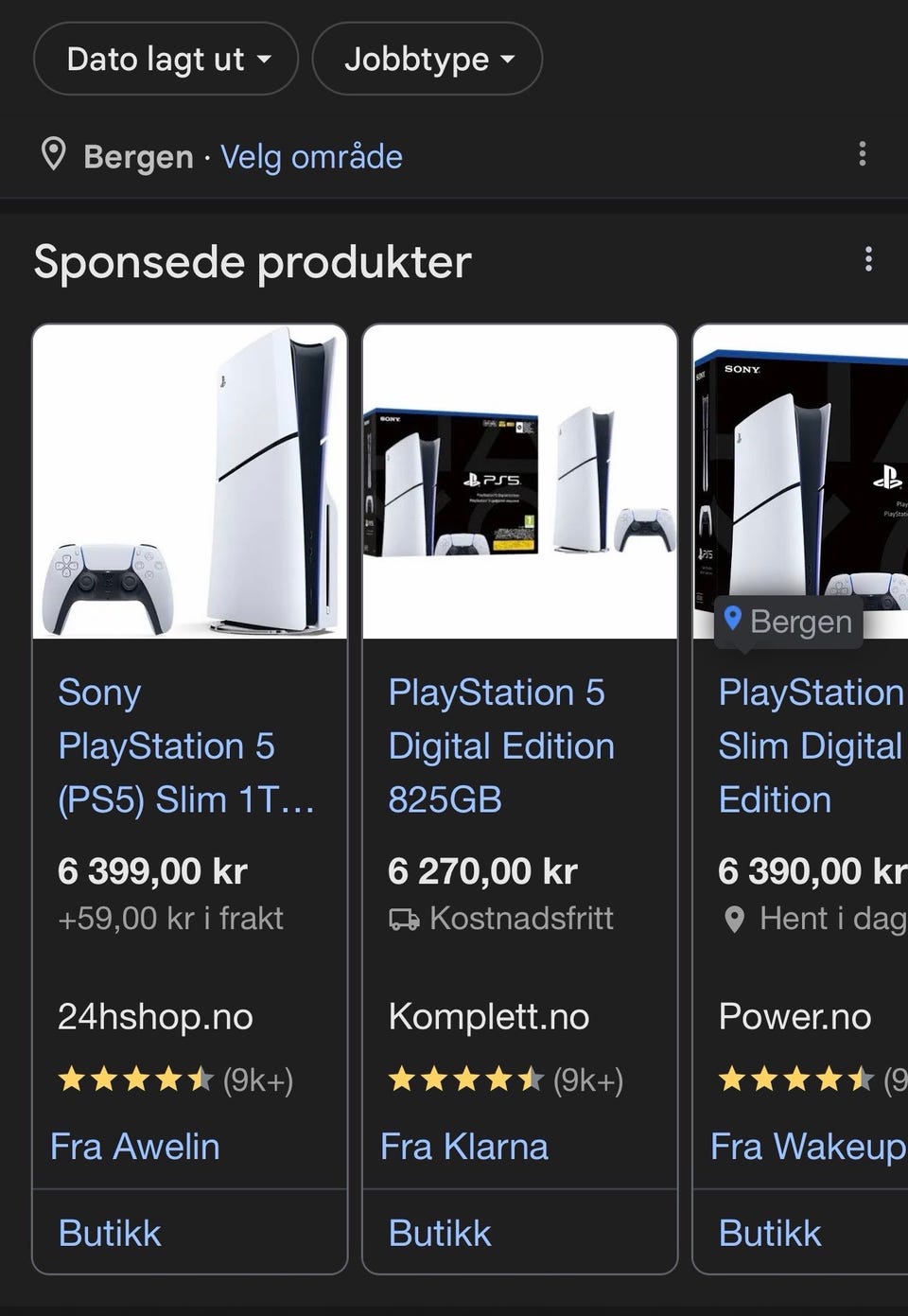The image size is (908, 1316).
Task: Click the Fra Klarna link
Action: tap(464, 1146)
